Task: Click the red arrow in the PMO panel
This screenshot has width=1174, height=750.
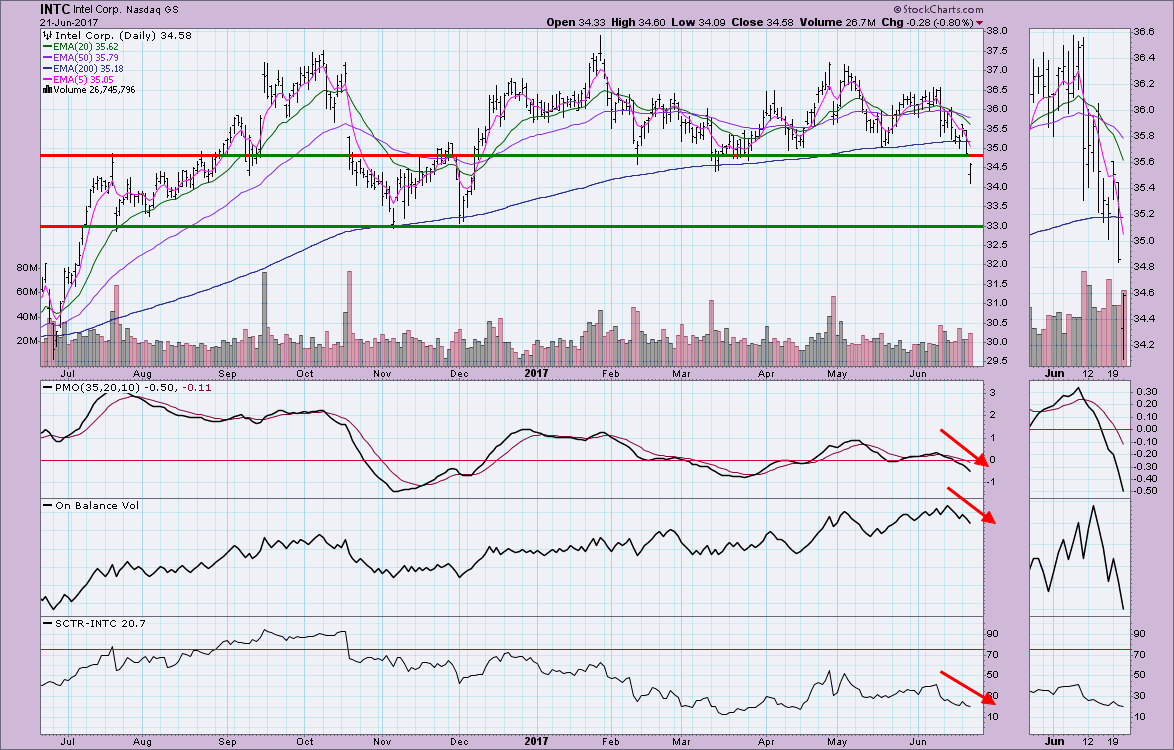Action: tap(963, 447)
